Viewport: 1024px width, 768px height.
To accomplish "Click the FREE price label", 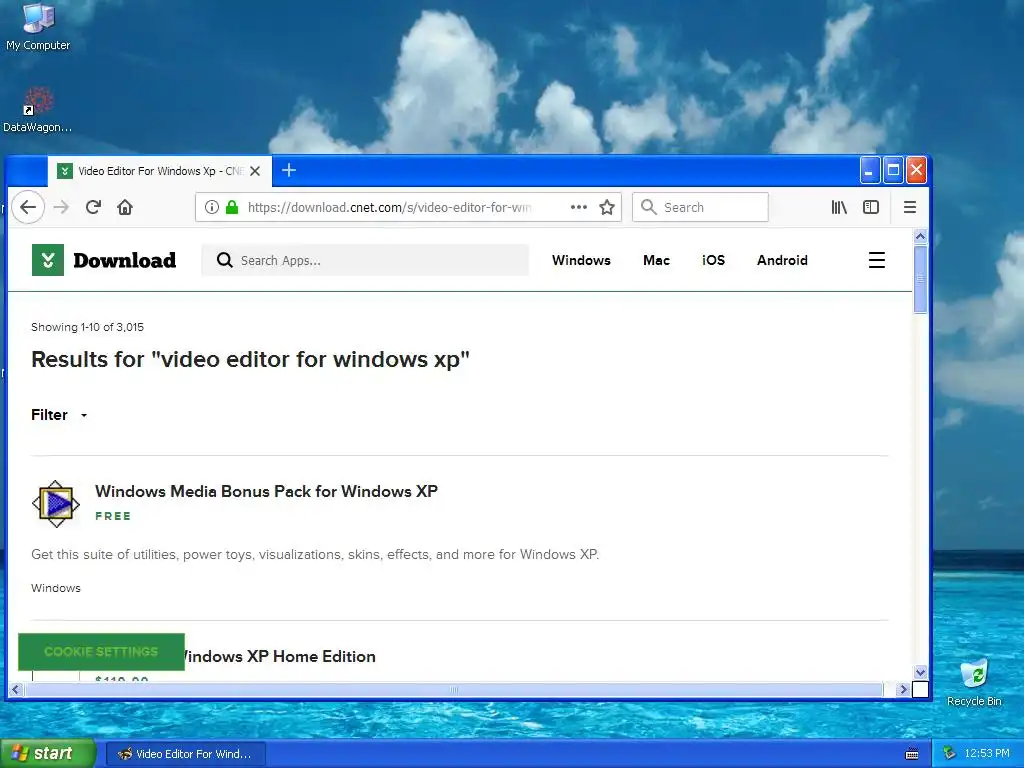I will 113,516.
